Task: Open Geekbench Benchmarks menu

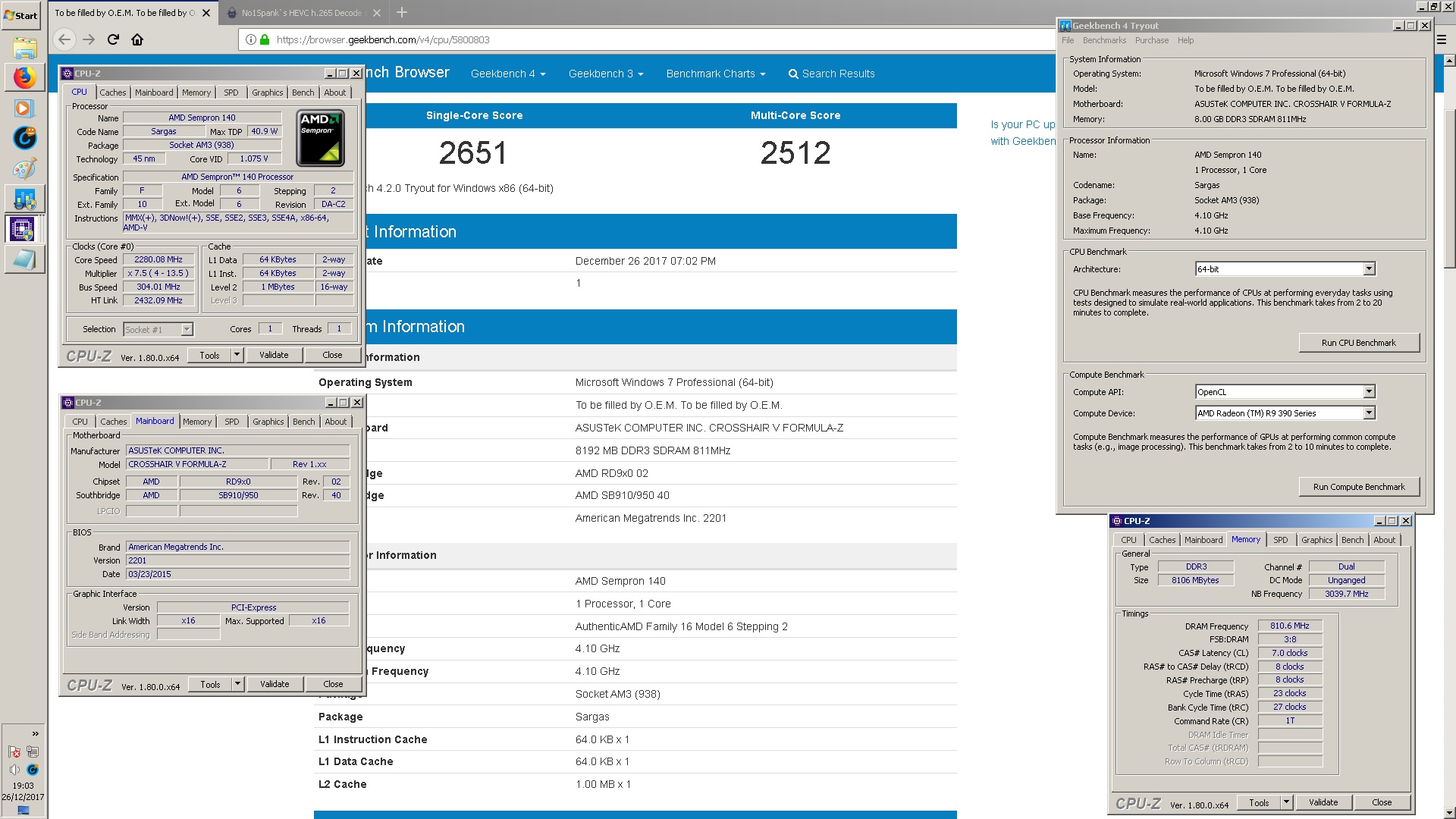Action: tap(1104, 40)
